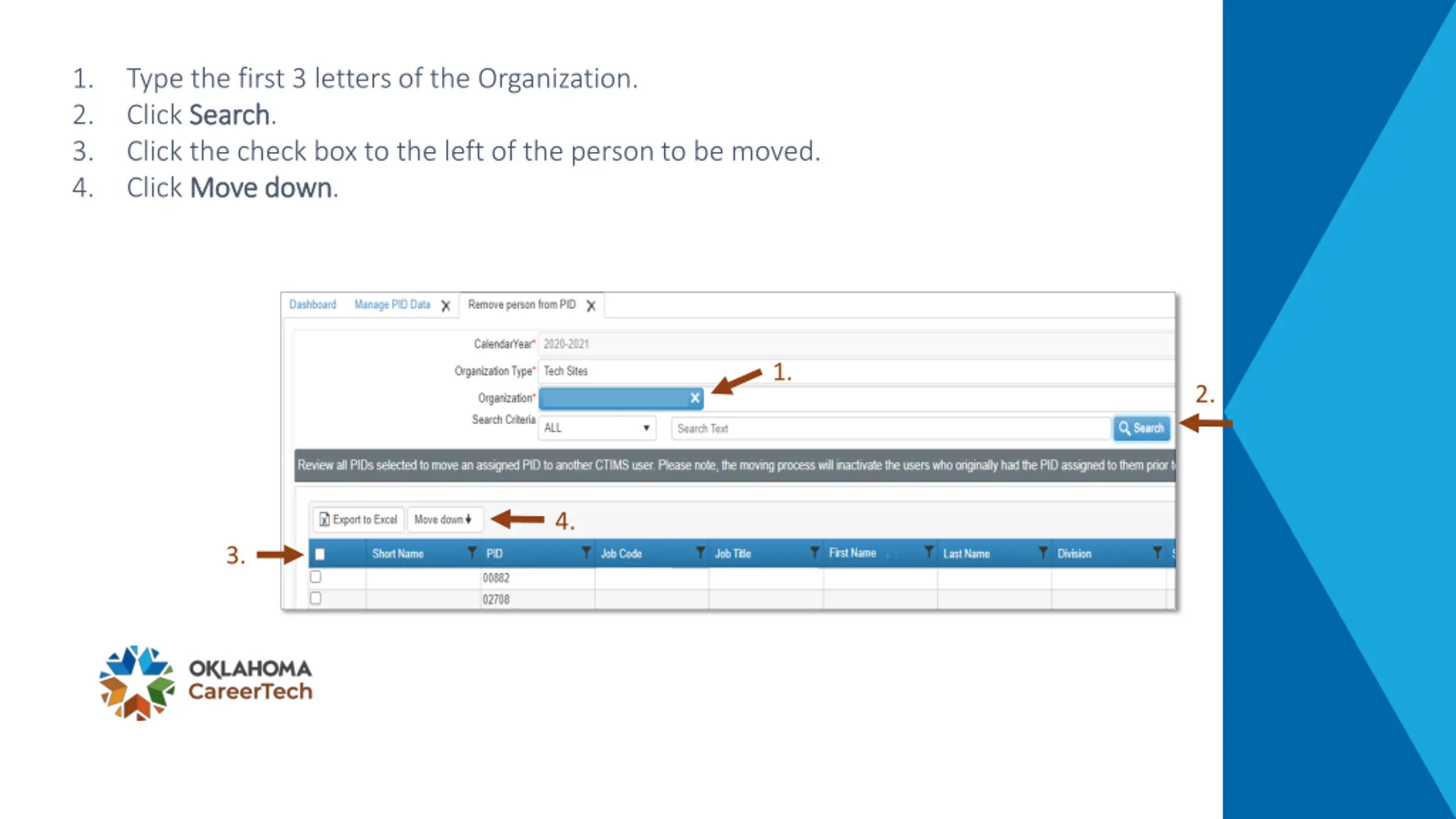1456x819 pixels.
Task: Open the PID column filter icon
Action: point(586,552)
